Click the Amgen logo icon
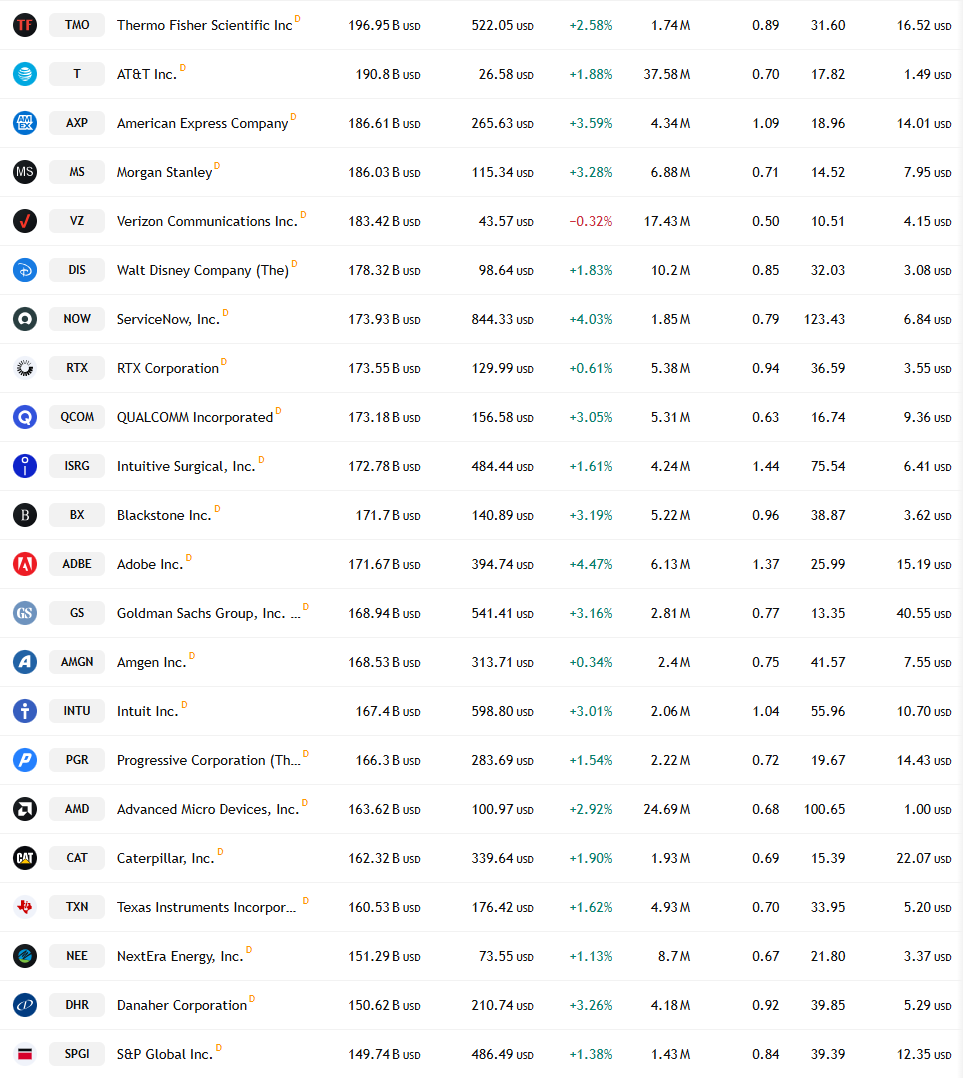The width and height of the screenshot is (963, 1078). click(25, 662)
